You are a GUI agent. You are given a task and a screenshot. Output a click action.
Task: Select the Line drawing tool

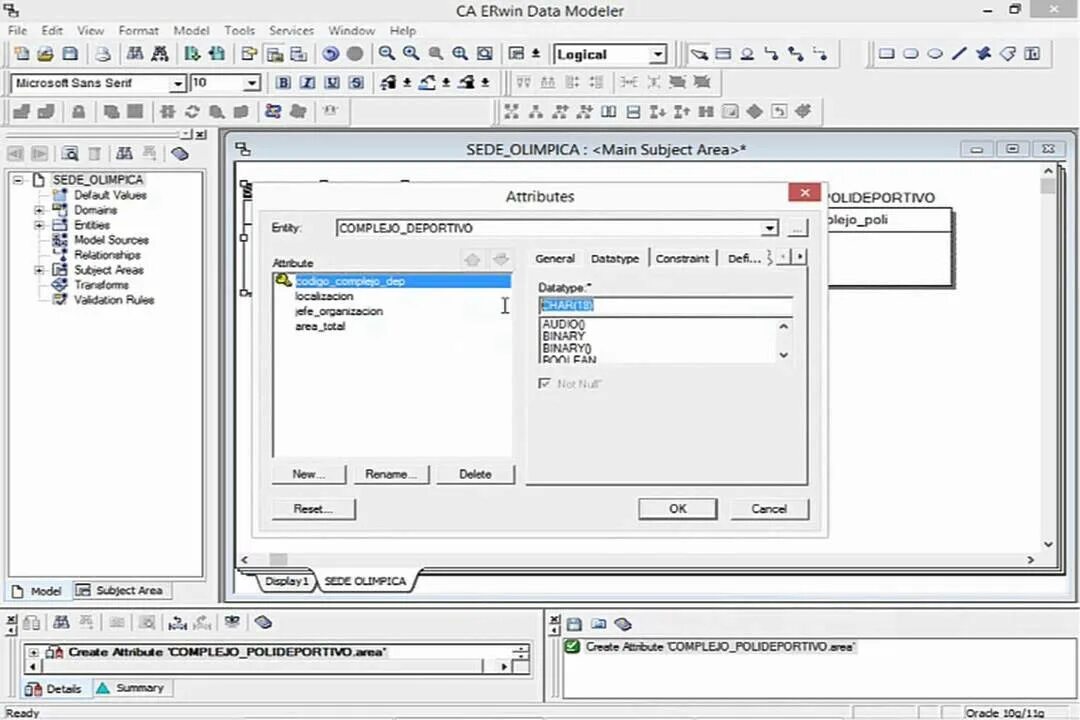[x=959, y=54]
